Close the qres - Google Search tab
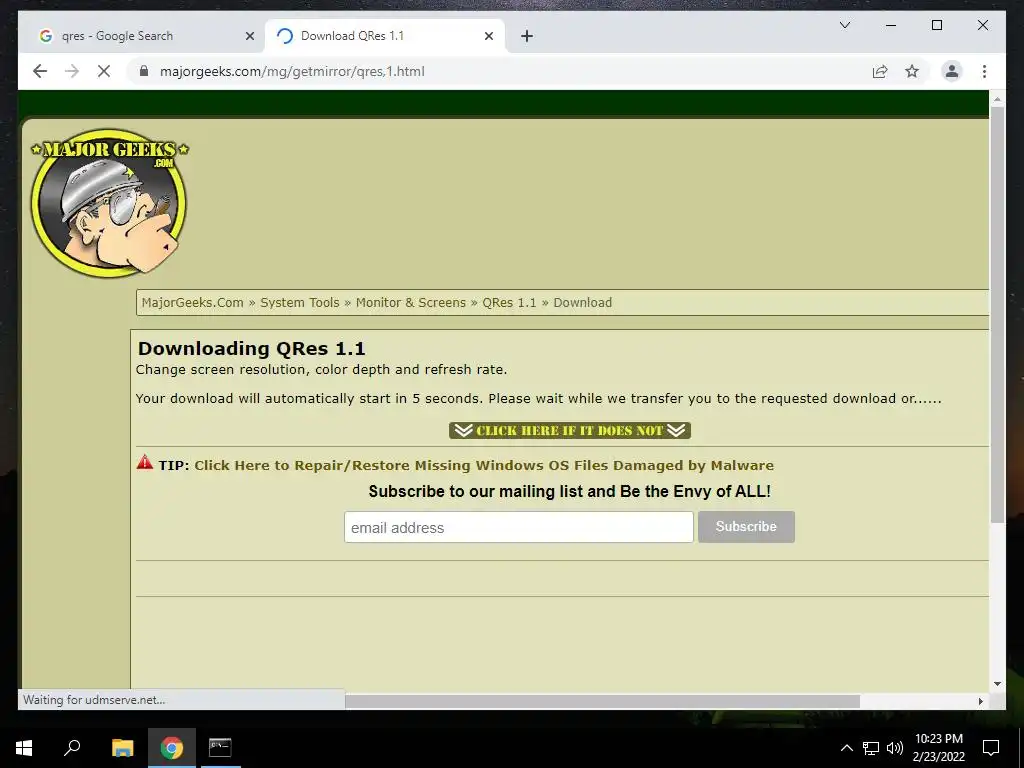This screenshot has width=1024, height=768. click(x=249, y=36)
